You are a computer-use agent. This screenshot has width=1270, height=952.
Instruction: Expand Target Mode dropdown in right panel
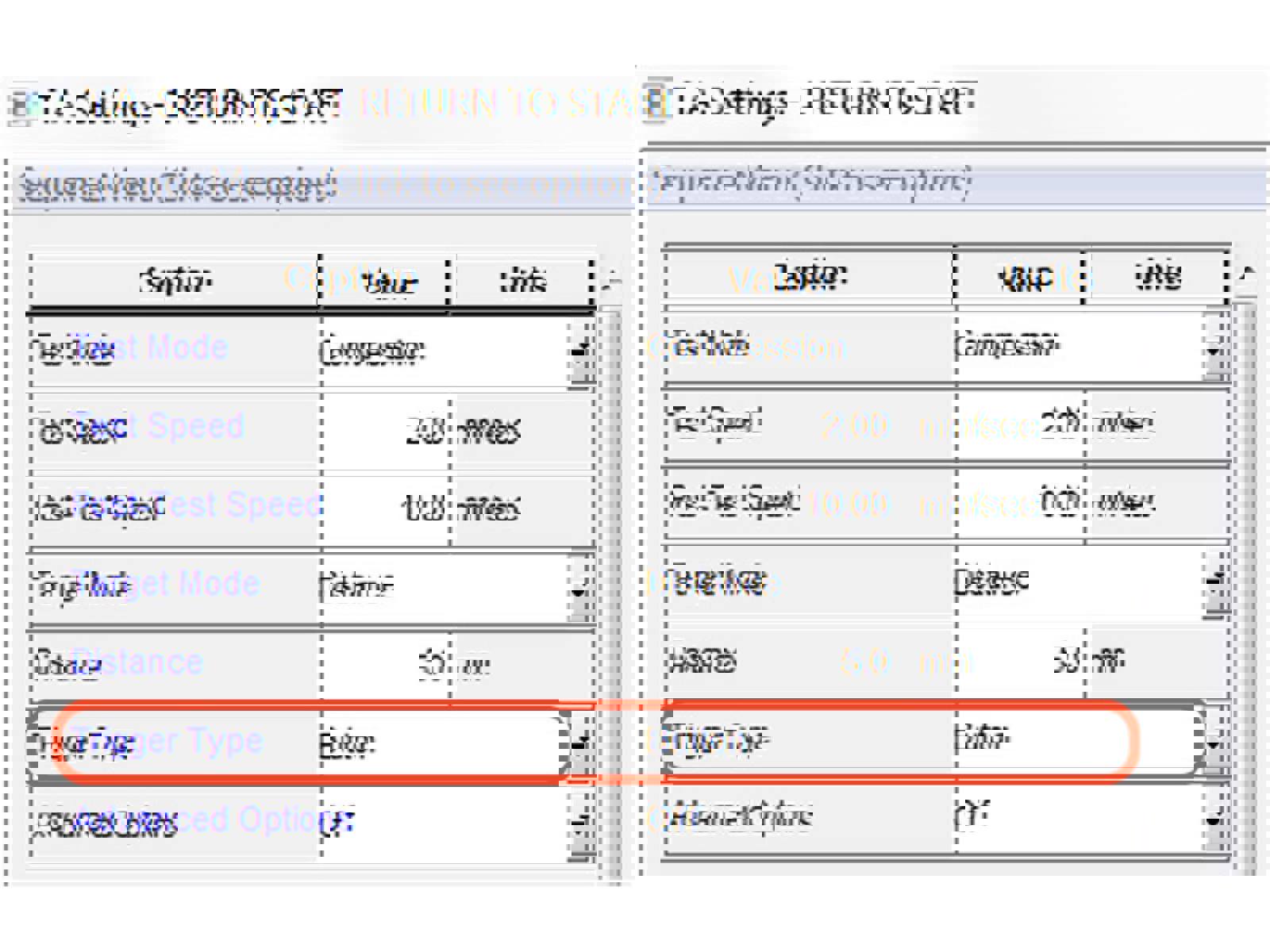coord(1214,583)
